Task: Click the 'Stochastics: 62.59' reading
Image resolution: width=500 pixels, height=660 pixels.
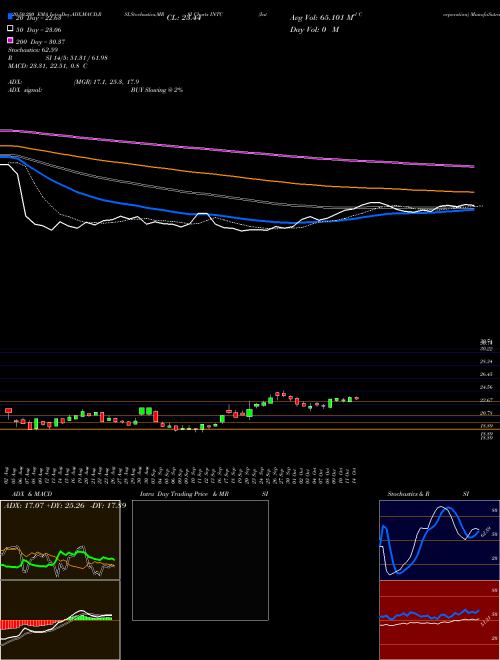Action: 31,50
